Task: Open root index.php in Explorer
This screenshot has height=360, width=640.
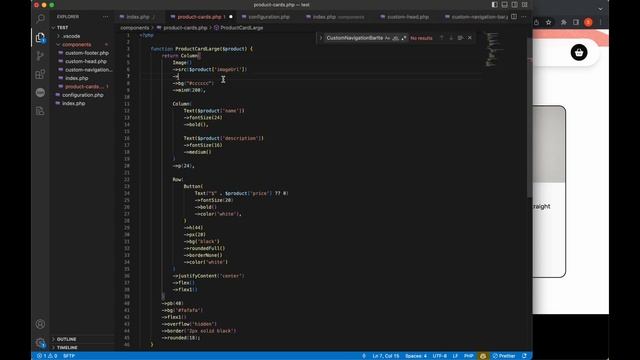Action: 73,103
